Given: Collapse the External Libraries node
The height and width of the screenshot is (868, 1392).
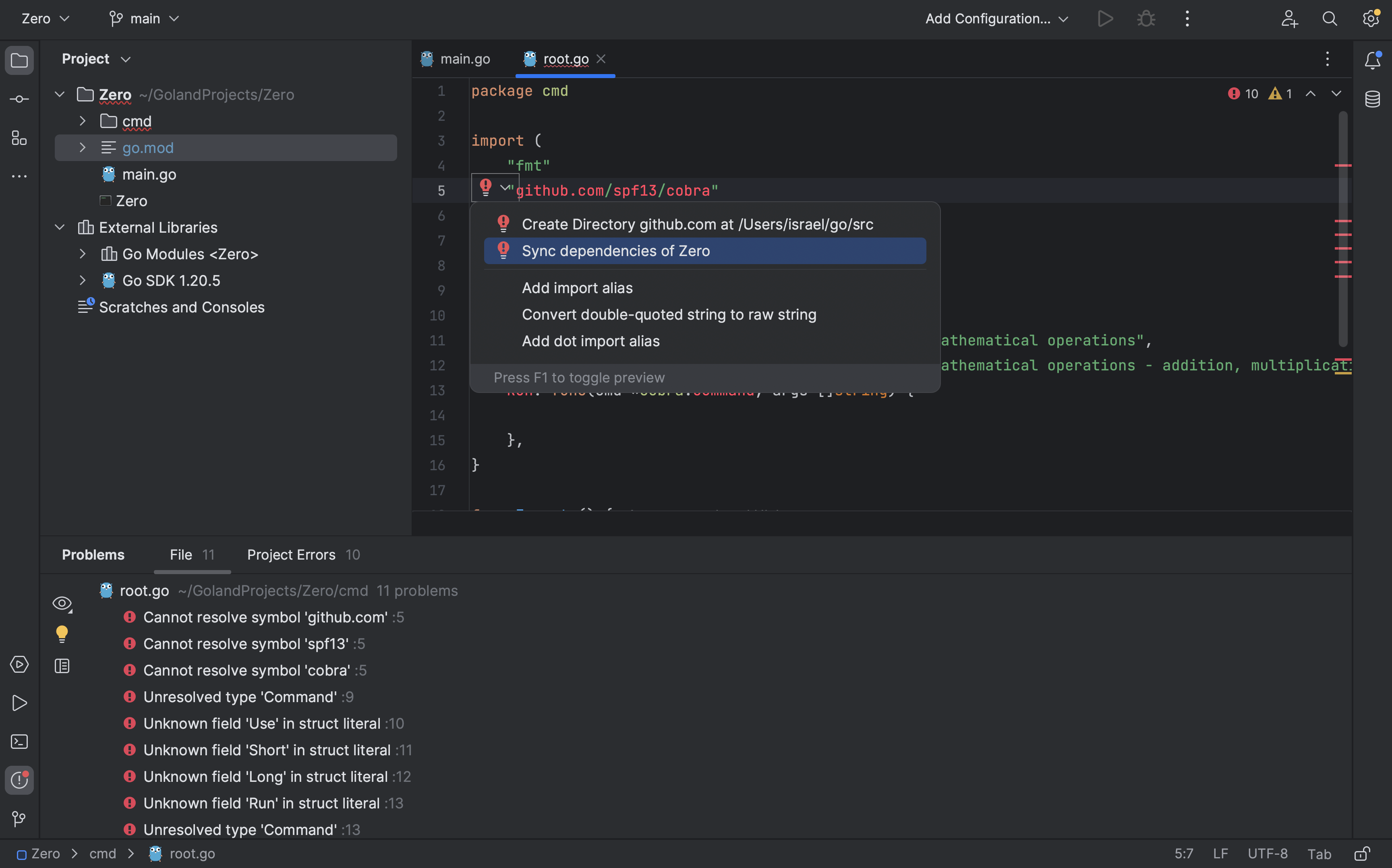Looking at the screenshot, I should [x=59, y=227].
